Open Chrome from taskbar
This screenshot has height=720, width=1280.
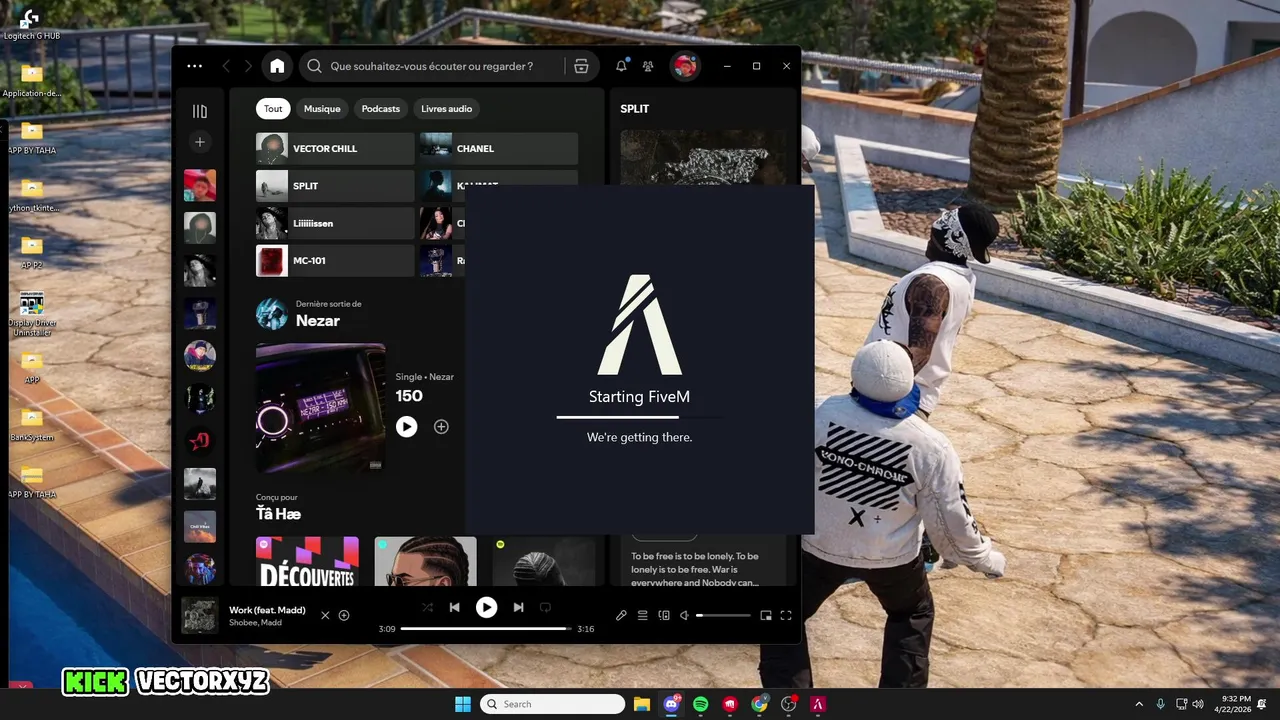click(759, 704)
